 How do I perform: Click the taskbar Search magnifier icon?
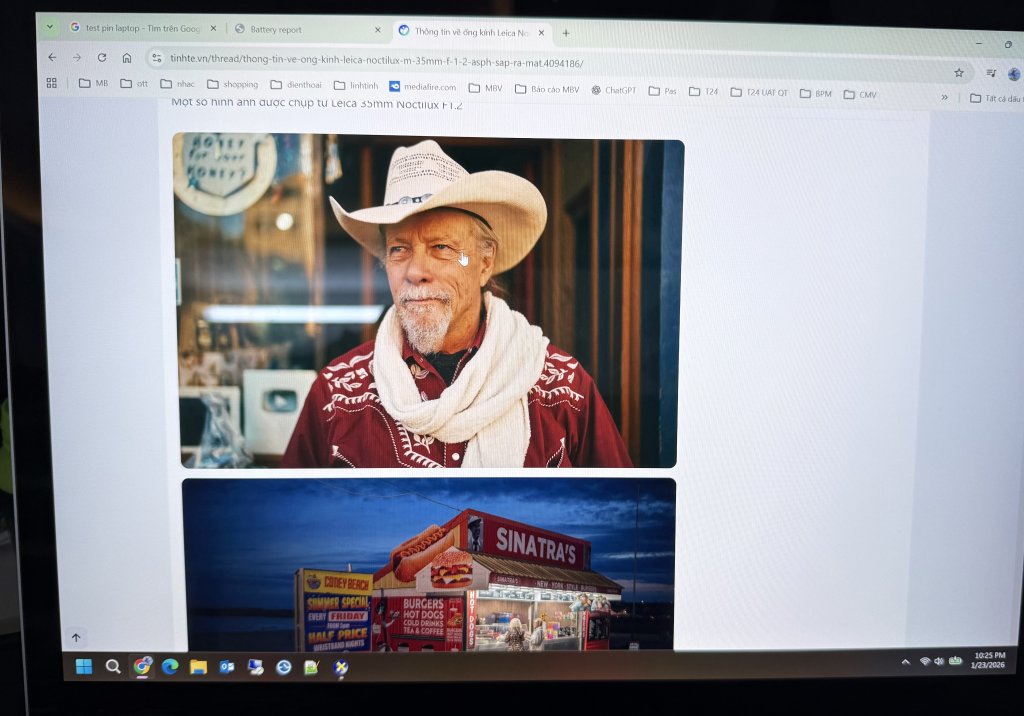coord(113,666)
